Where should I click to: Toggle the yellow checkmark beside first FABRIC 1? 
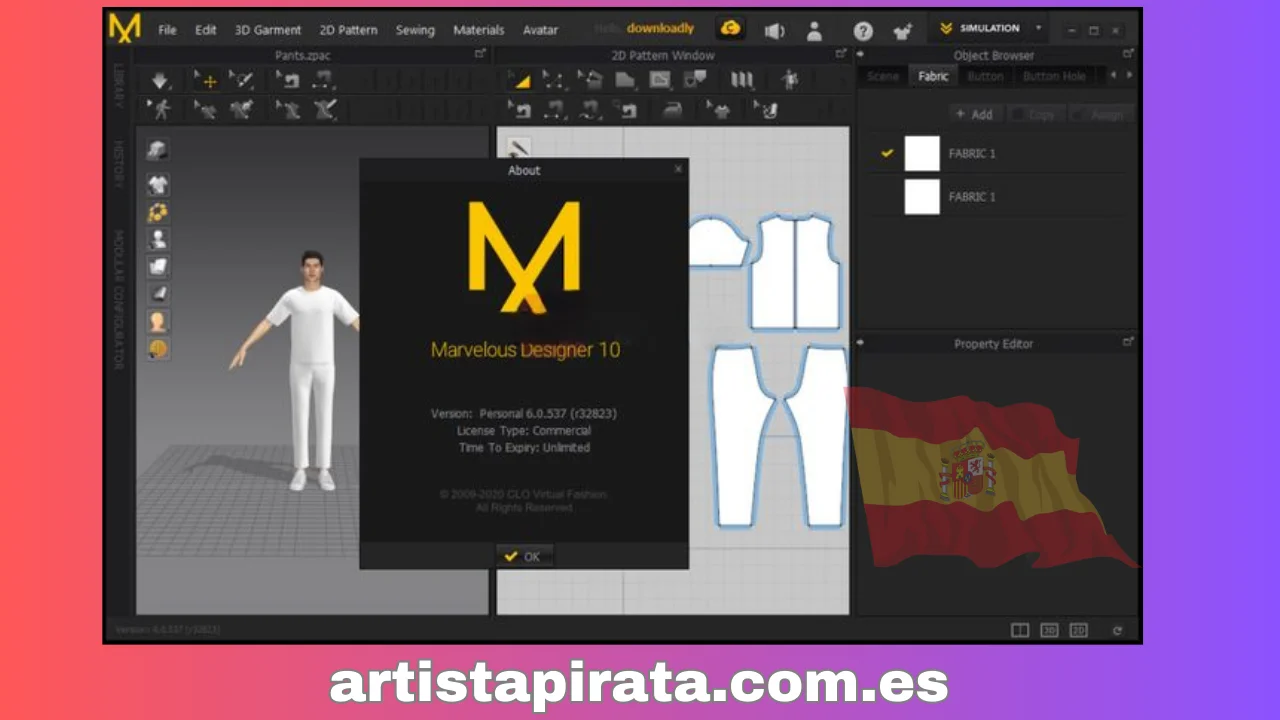pyautogui.click(x=886, y=153)
